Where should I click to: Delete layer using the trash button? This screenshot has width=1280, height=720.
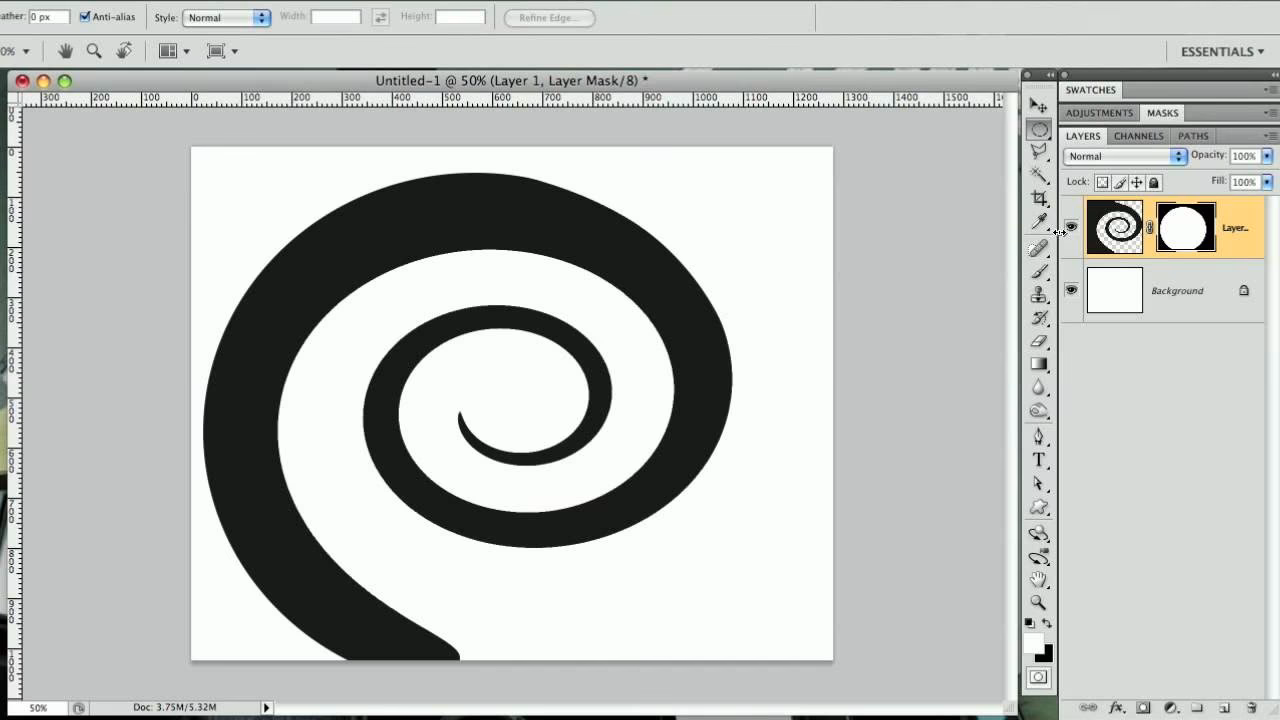[1253, 708]
